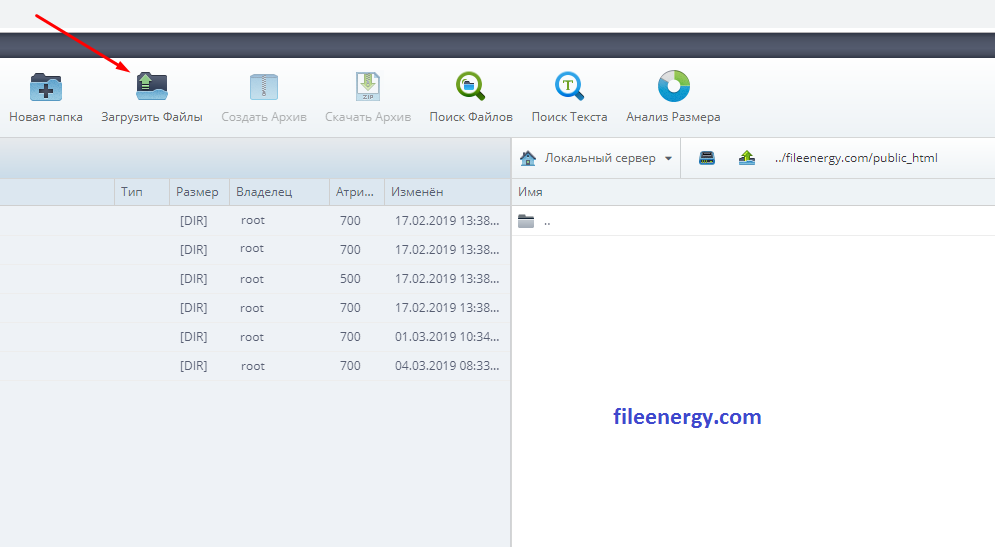Image resolution: width=995 pixels, height=547 pixels.
Task: Click the ../fileenergy.com/public_html path field
Action: (x=855, y=158)
